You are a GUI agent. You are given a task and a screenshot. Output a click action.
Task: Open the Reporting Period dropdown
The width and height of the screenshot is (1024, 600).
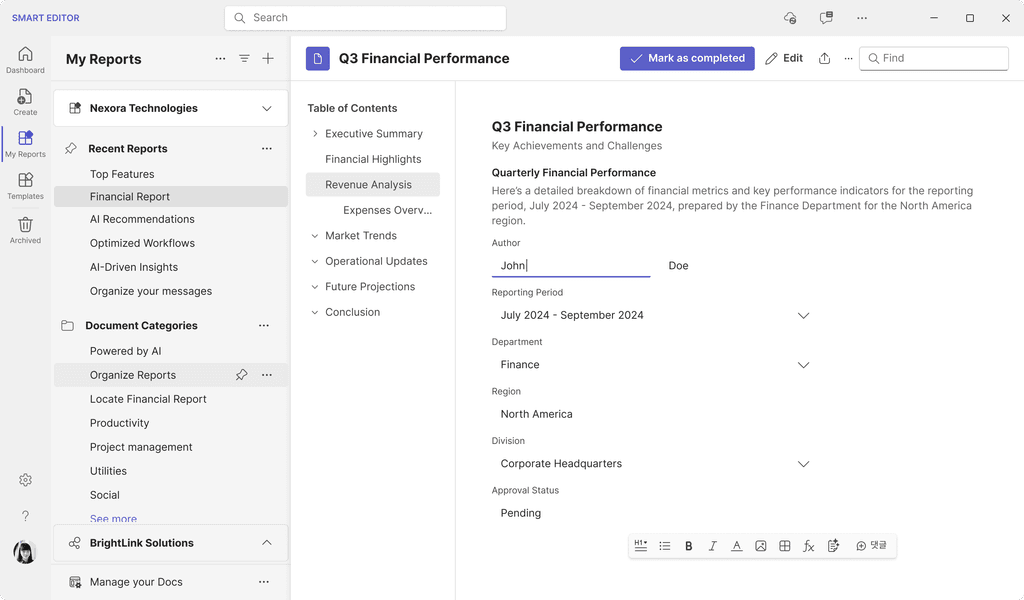[x=803, y=316]
